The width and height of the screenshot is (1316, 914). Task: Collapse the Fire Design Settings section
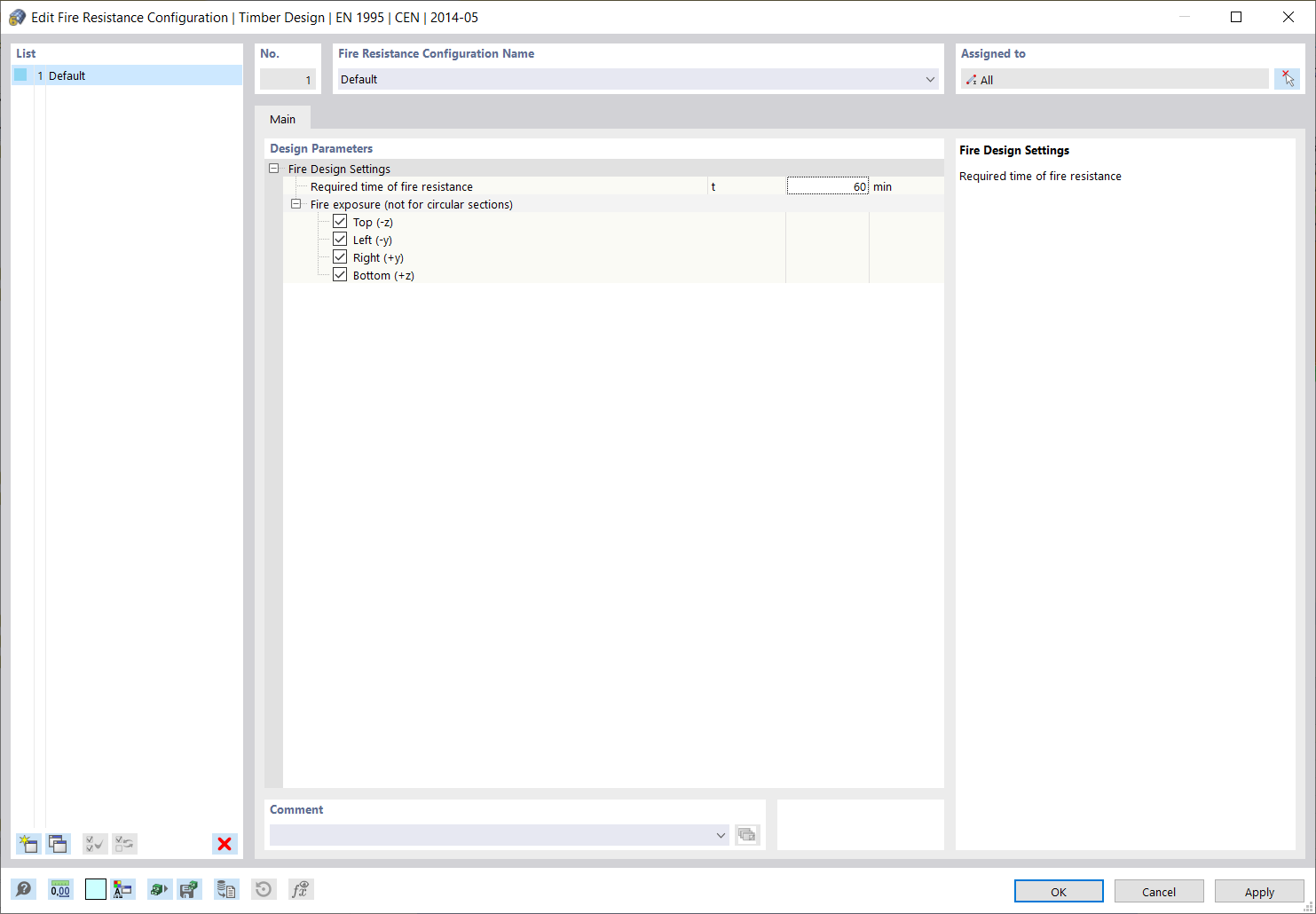(x=274, y=168)
